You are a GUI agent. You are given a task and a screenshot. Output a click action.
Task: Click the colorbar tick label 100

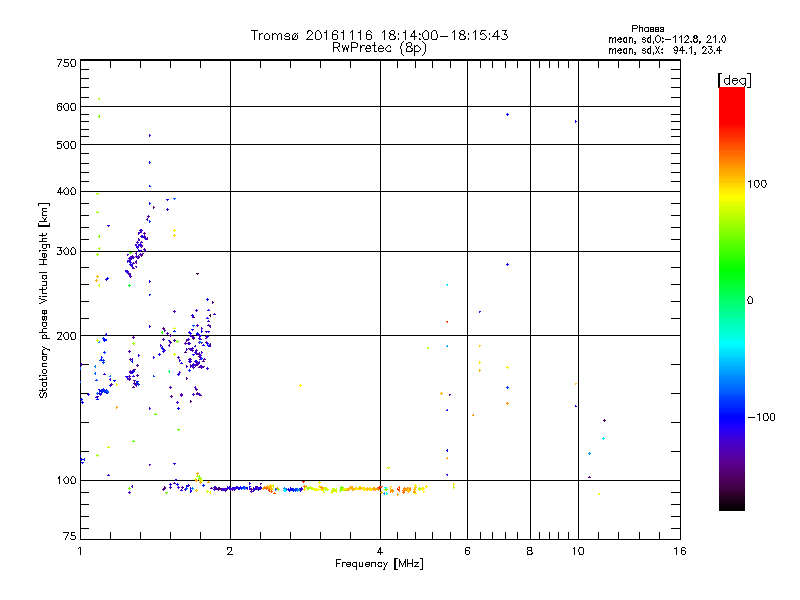764,184
